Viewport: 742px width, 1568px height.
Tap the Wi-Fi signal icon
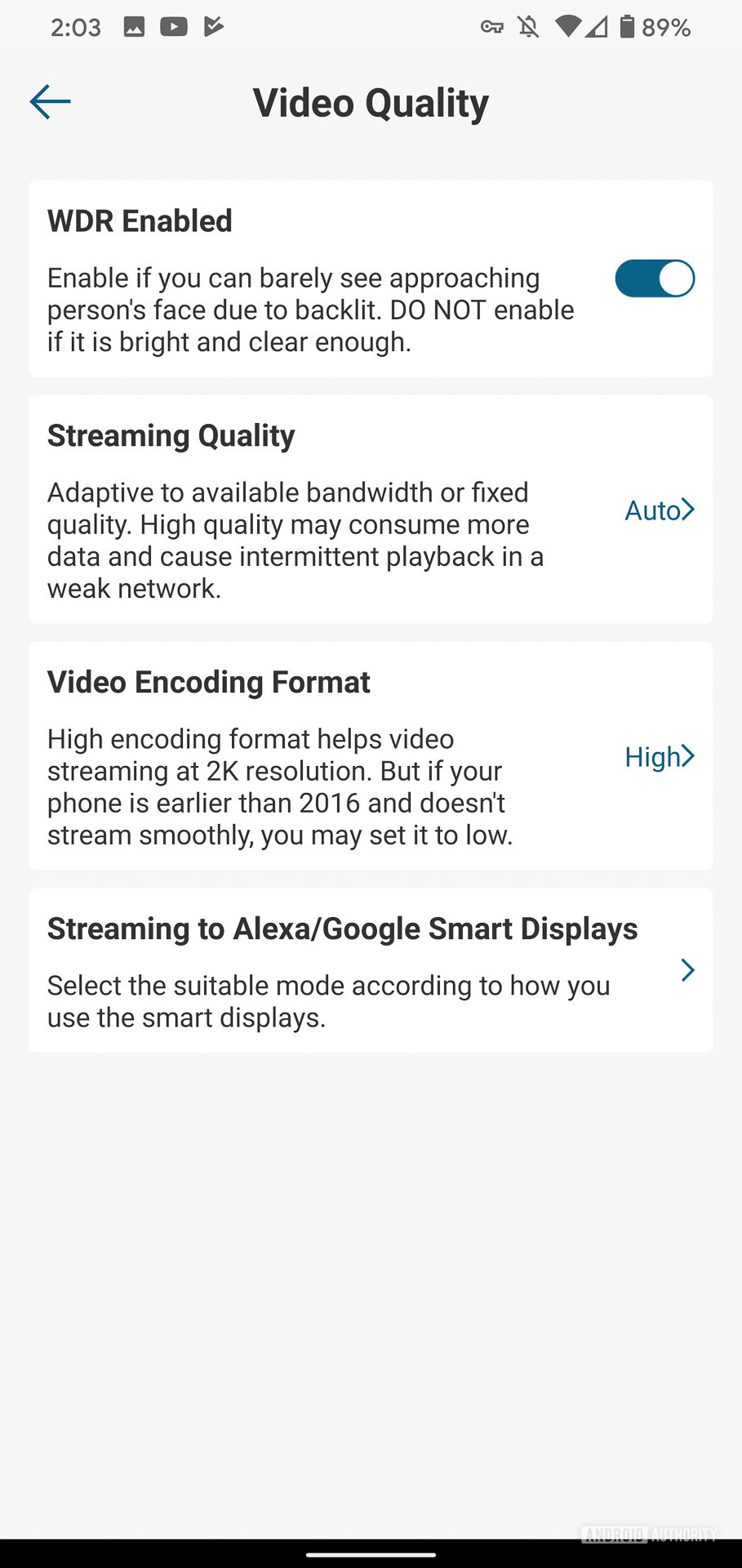(x=567, y=28)
